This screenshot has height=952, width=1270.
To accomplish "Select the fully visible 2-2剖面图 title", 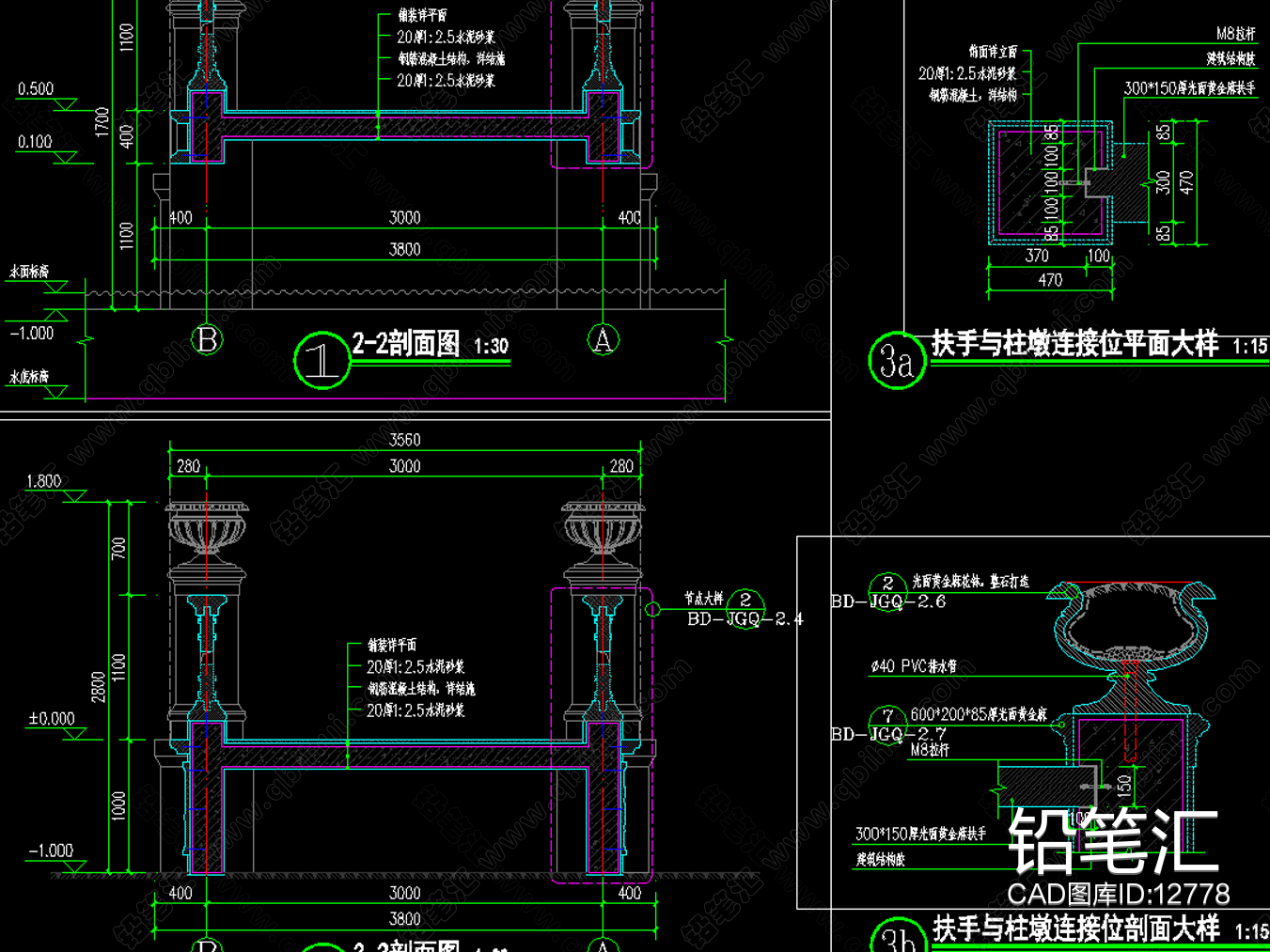I will 406,344.
